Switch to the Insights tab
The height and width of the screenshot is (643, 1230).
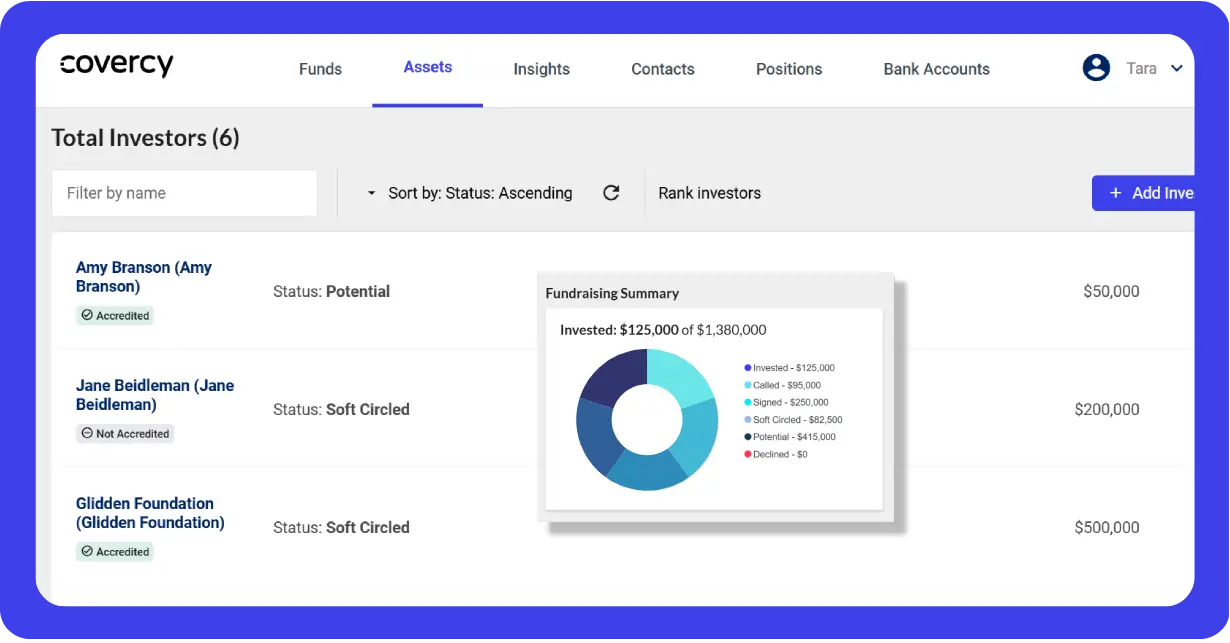click(541, 69)
